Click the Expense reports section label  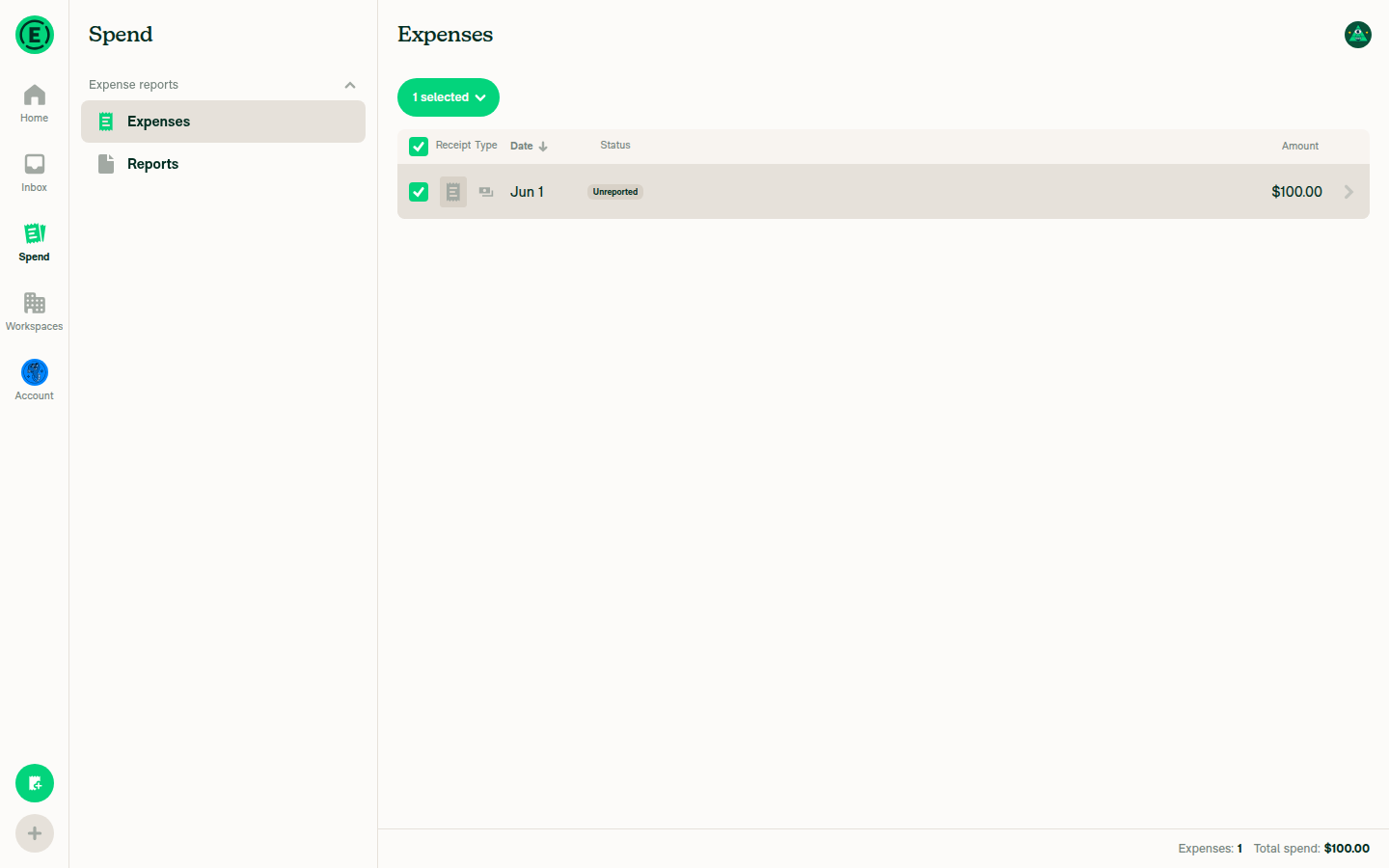pos(133,85)
